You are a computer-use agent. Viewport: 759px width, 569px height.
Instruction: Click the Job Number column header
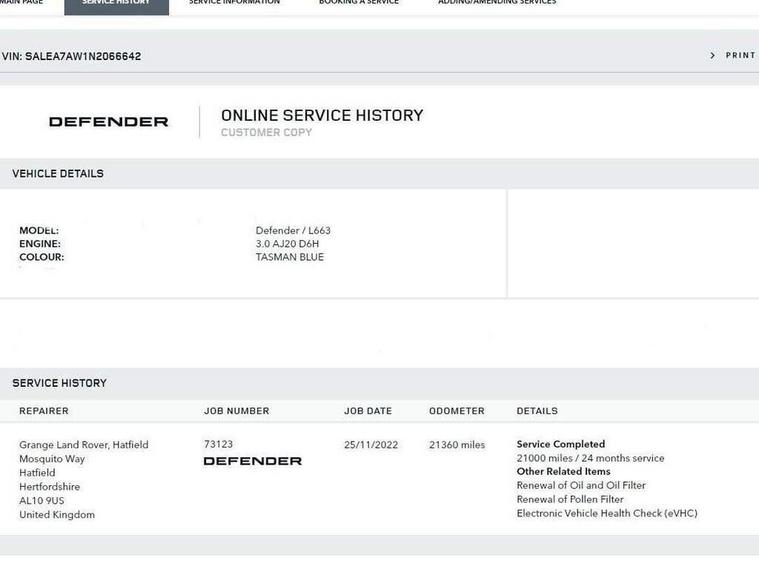coord(236,411)
